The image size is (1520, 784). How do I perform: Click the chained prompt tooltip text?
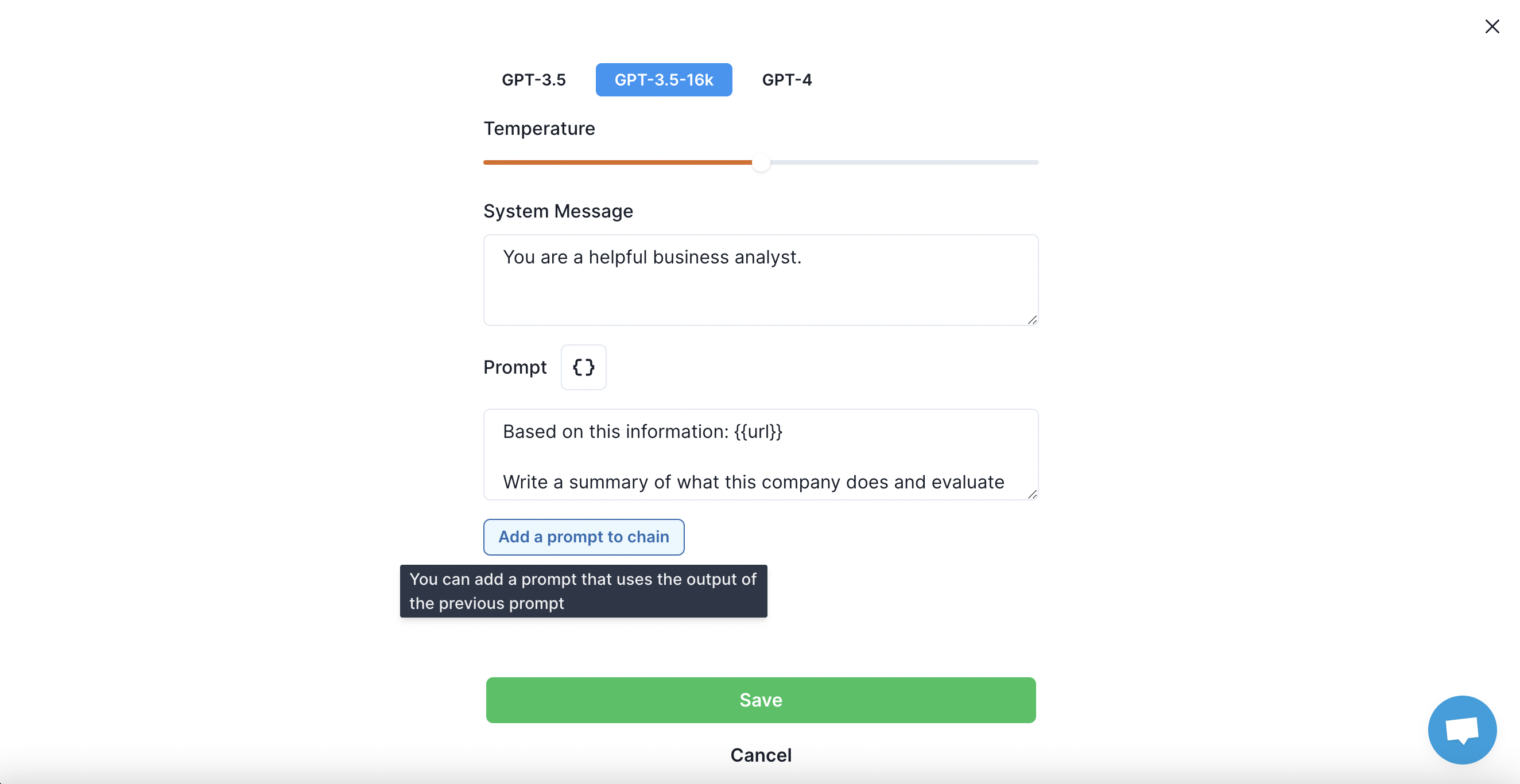tap(583, 591)
